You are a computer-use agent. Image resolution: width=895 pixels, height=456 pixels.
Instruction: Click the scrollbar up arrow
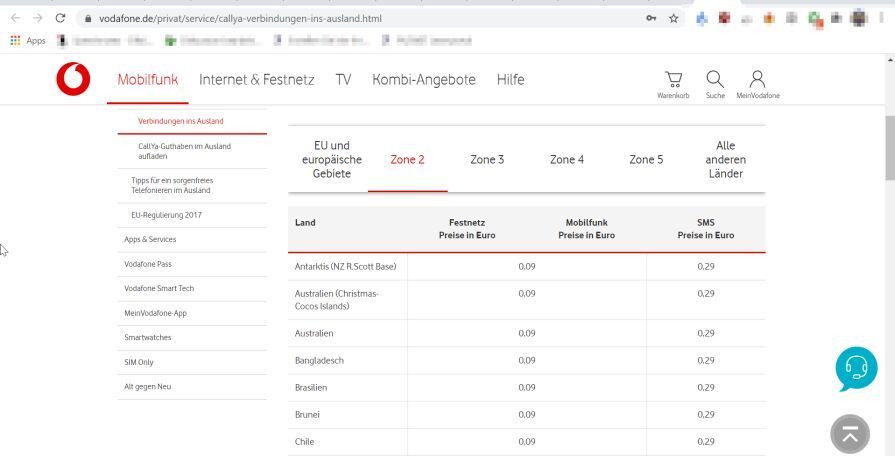[x=890, y=59]
